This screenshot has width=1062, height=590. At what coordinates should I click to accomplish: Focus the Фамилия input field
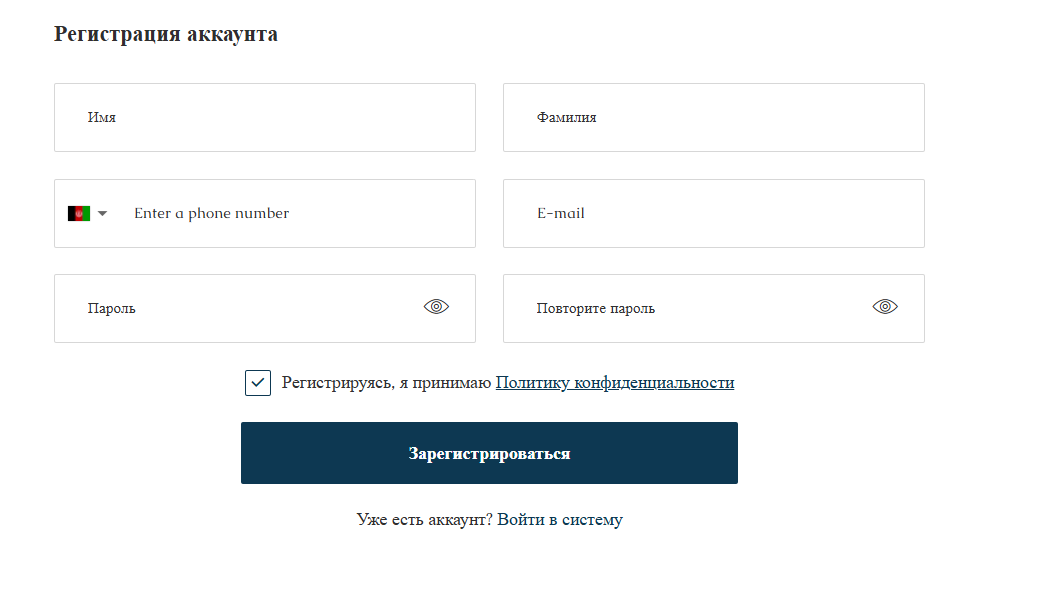coord(714,118)
